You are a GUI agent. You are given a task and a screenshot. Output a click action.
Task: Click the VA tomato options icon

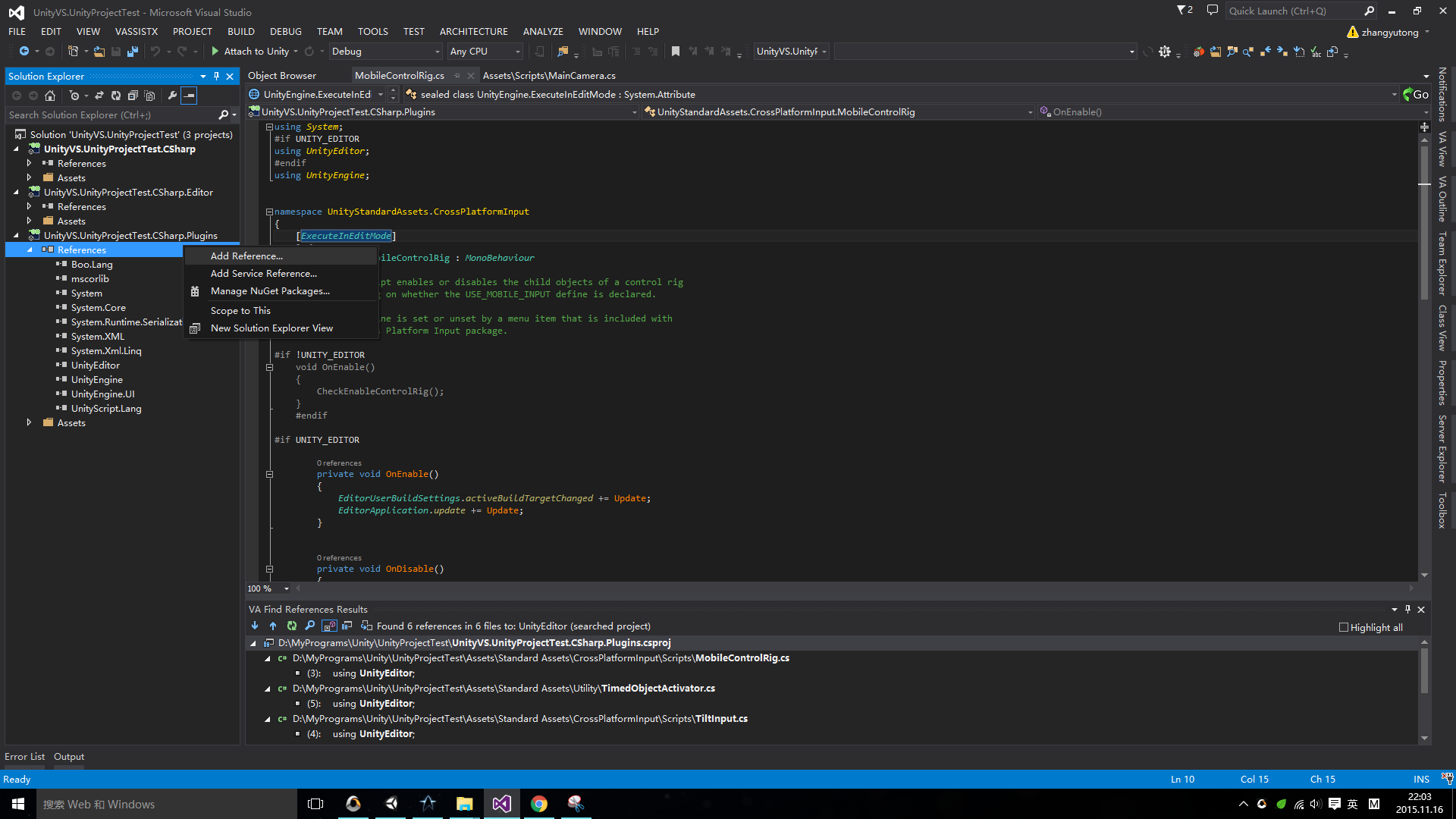pyautogui.click(x=1198, y=52)
